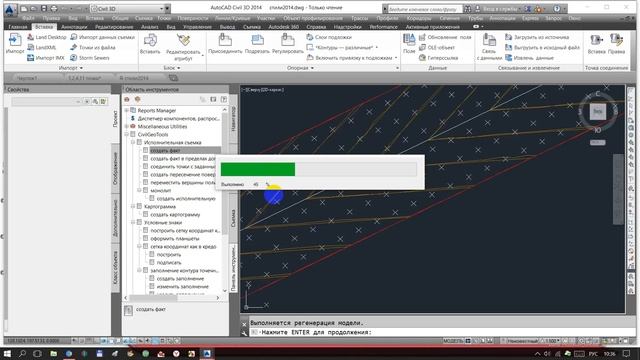Click the Импорт IMX tool
This screenshot has width=640, height=360.
pyautogui.click(x=46, y=58)
